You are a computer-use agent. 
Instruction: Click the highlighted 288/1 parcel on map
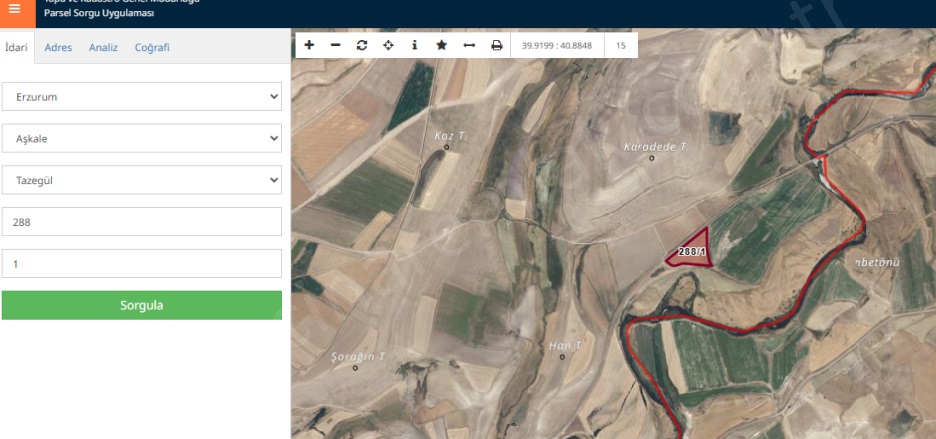(x=693, y=251)
